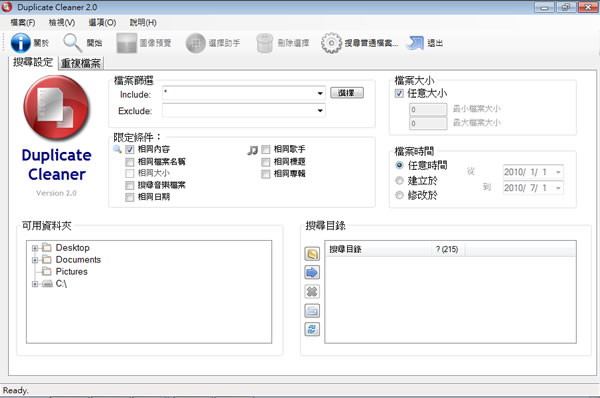This screenshot has height=398, width=600.
Task: Enable the 搜尋音樂檔案 music files checkbox
Action: (x=130, y=186)
